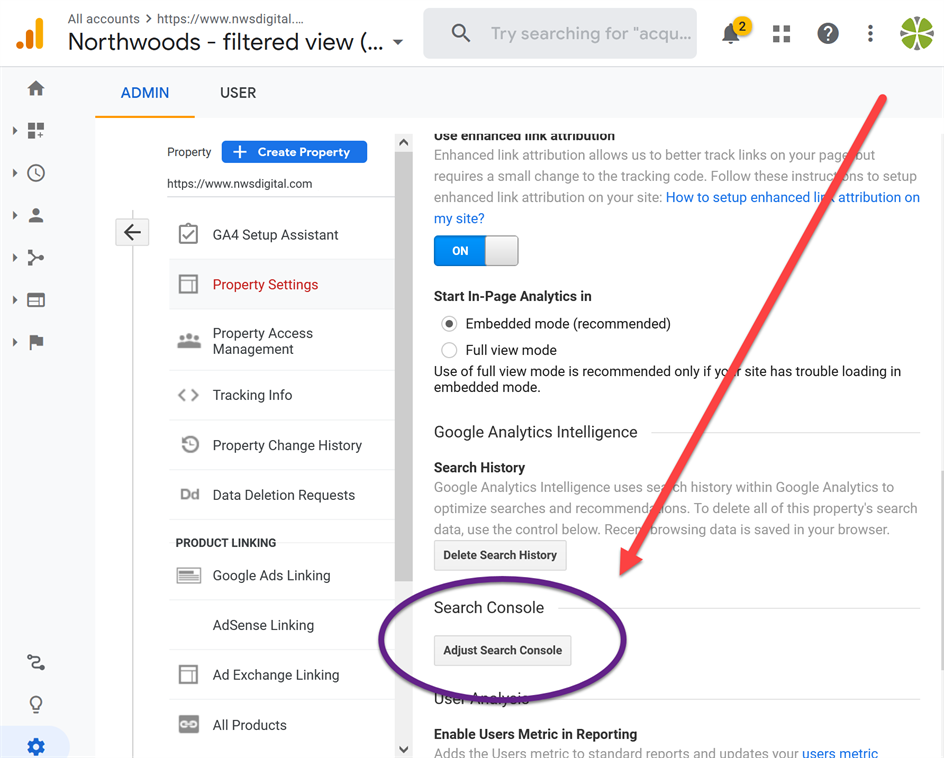Click GA4 Setup Assistant checkbox icon

[188, 234]
